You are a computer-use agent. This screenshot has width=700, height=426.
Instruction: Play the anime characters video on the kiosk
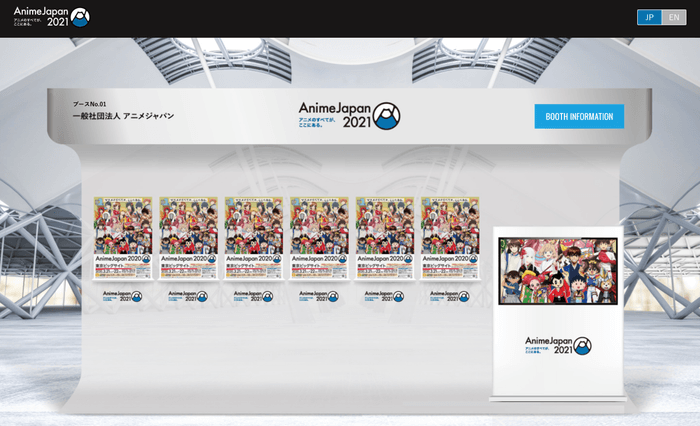(557, 271)
